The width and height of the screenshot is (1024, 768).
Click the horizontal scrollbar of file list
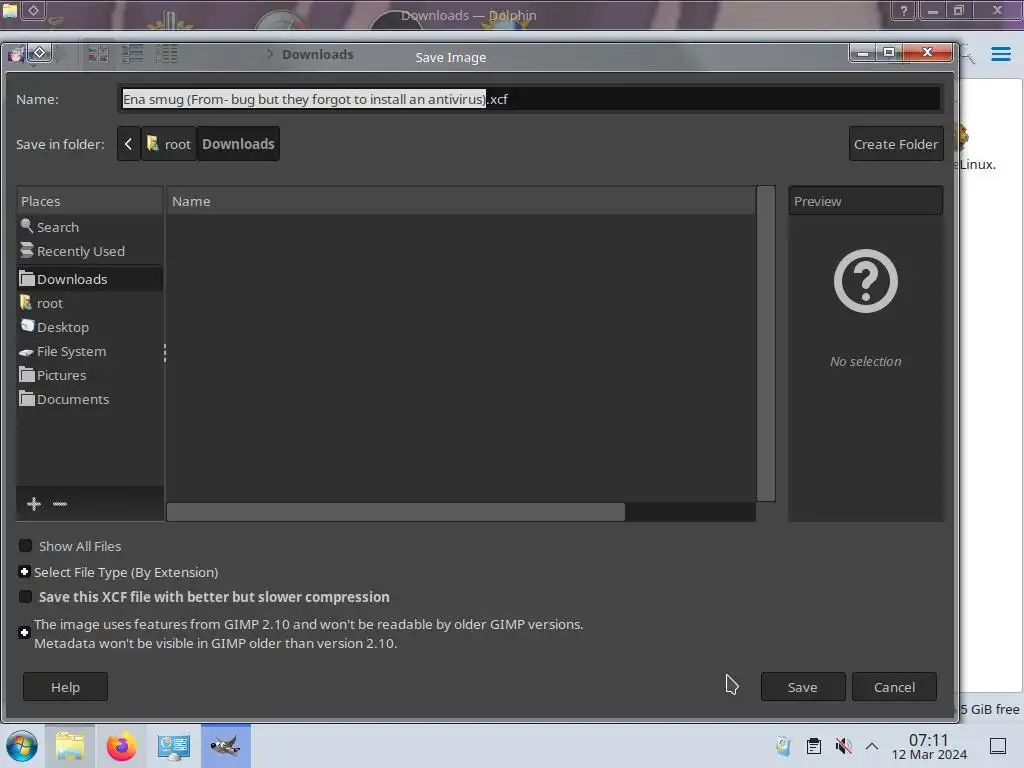(x=396, y=512)
